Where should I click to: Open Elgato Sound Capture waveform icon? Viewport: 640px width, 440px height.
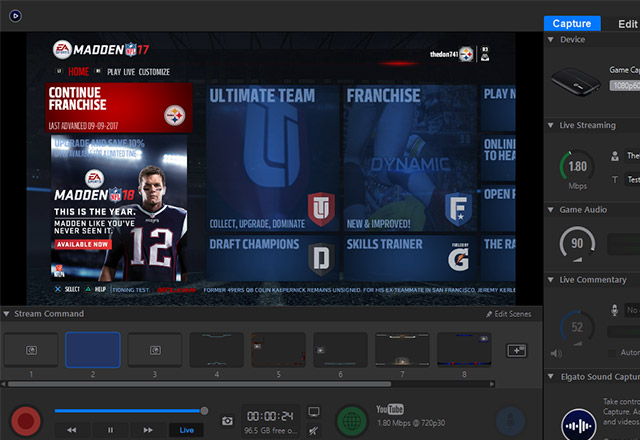tap(579, 425)
